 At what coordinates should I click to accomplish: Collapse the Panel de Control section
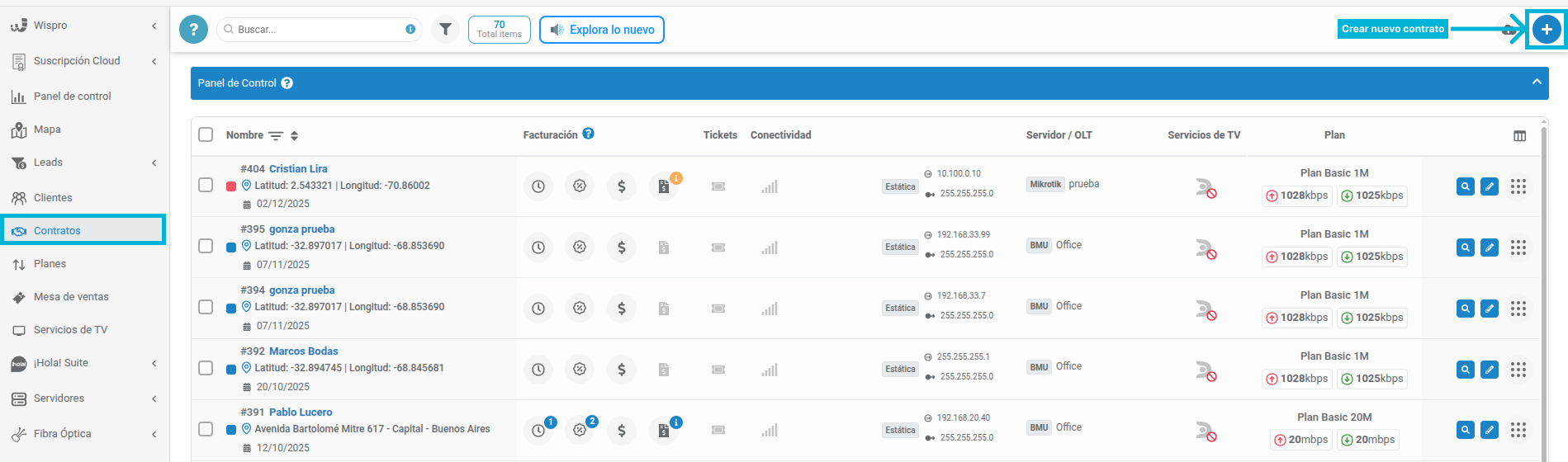tap(1537, 82)
